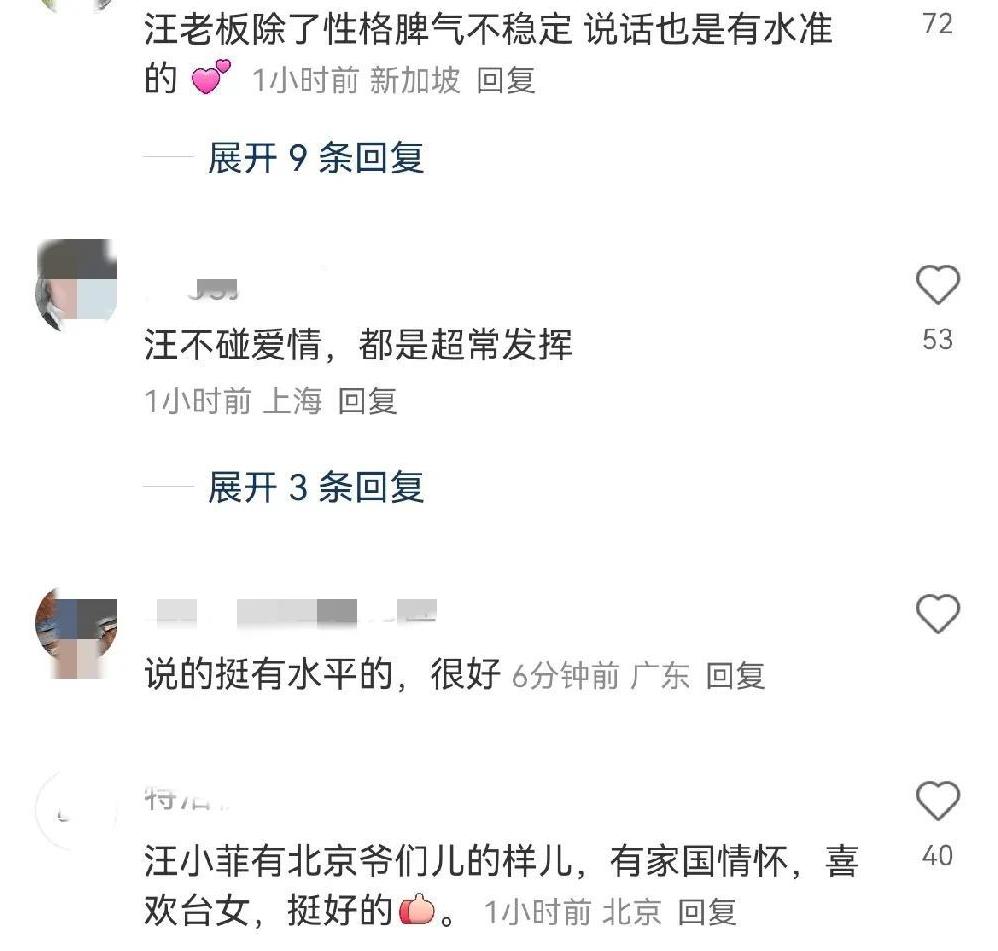
Task: Expand 展开 9 条回复 replies
Action: click(x=316, y=157)
